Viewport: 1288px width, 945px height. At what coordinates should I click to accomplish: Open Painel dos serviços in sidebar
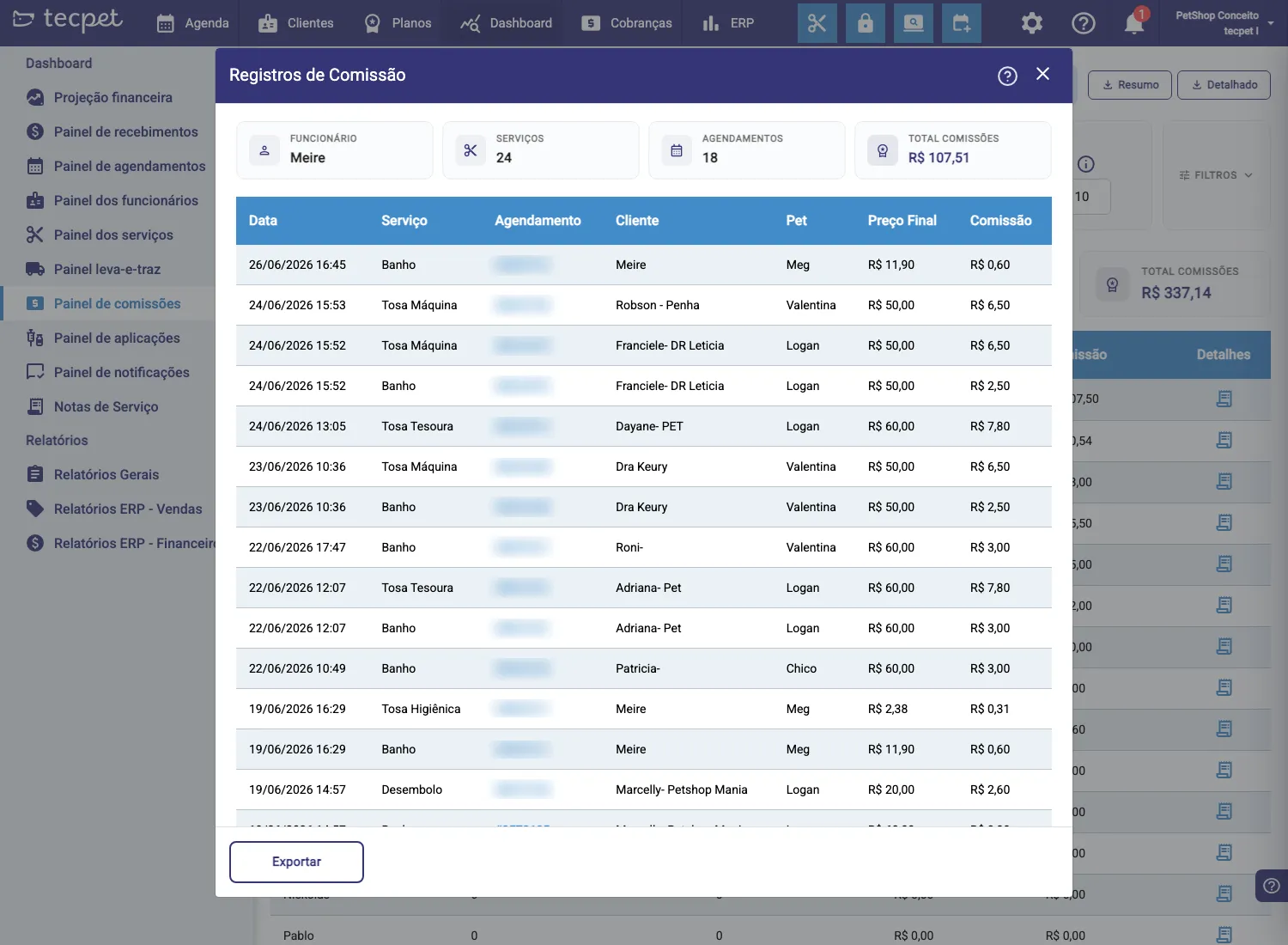100,235
